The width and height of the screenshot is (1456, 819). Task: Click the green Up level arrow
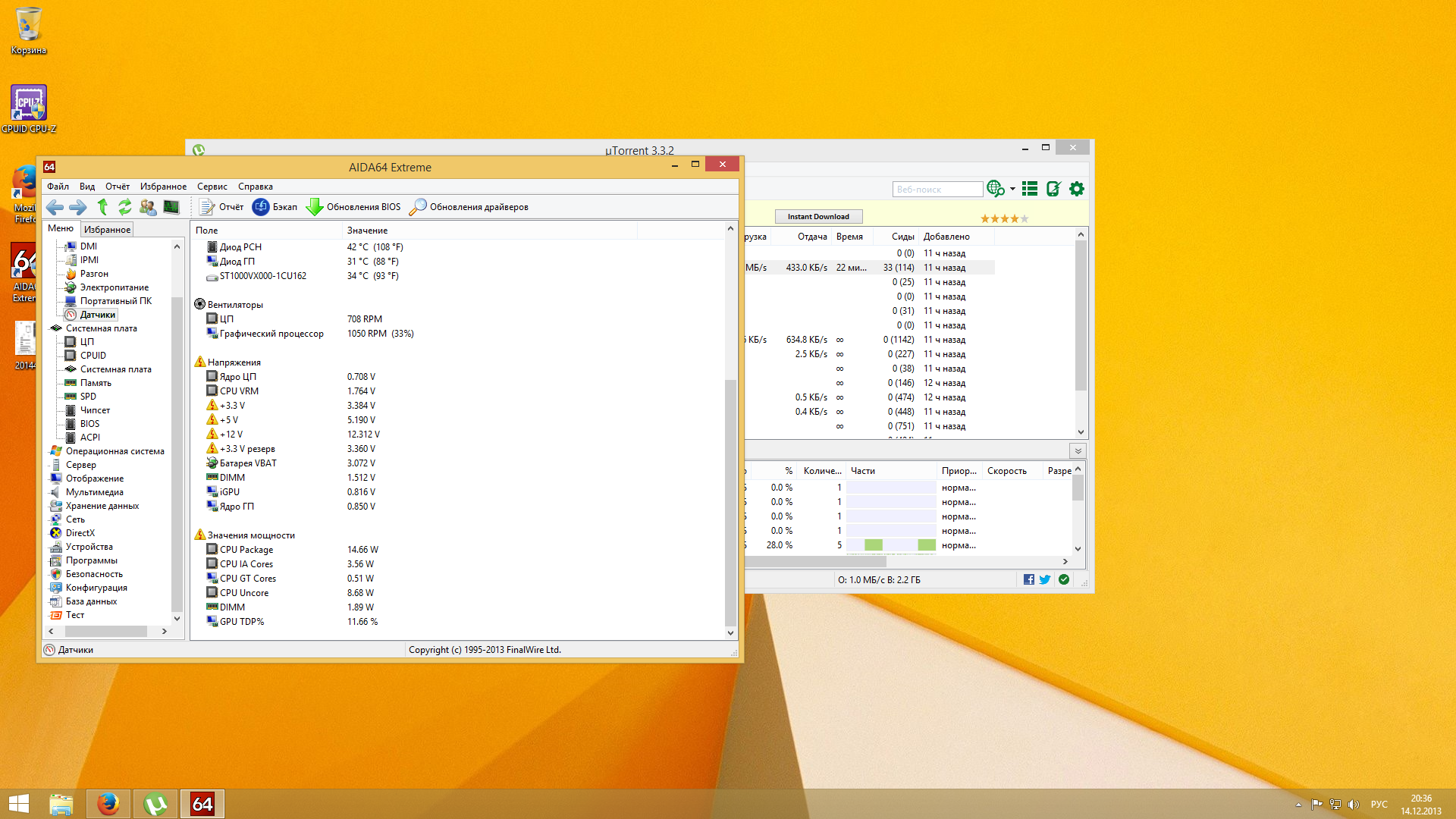click(x=102, y=207)
